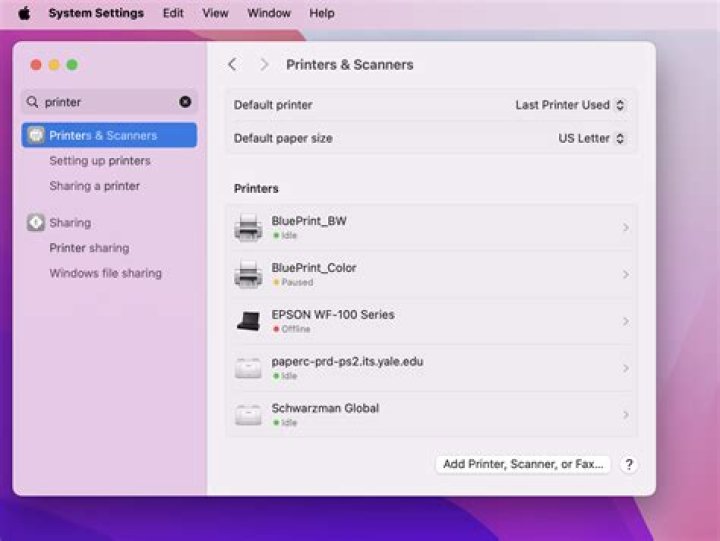The height and width of the screenshot is (541, 720).
Task: Click the EPSON WF-100 Series name
Action: point(333,315)
